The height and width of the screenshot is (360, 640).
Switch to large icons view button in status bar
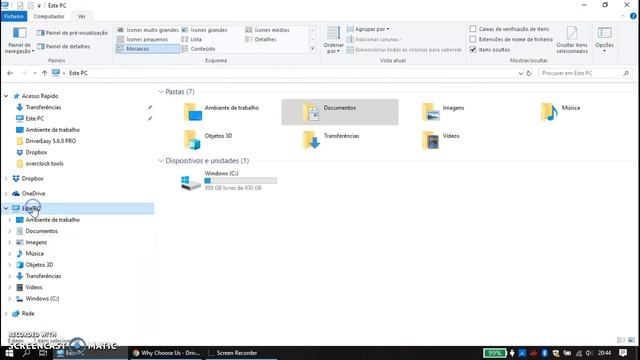tap(631, 340)
